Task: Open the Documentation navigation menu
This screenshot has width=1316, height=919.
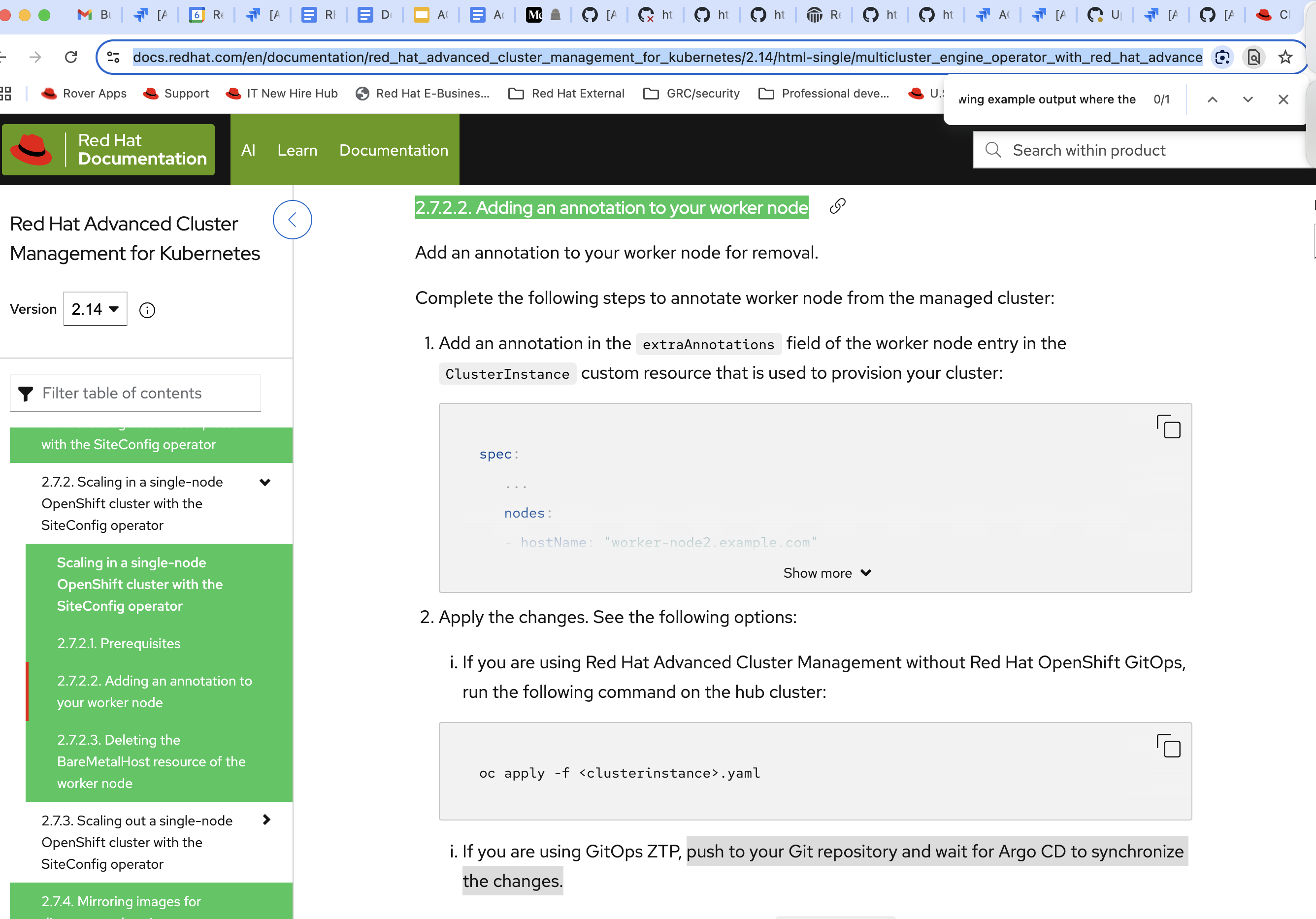Action: pyautogui.click(x=393, y=150)
